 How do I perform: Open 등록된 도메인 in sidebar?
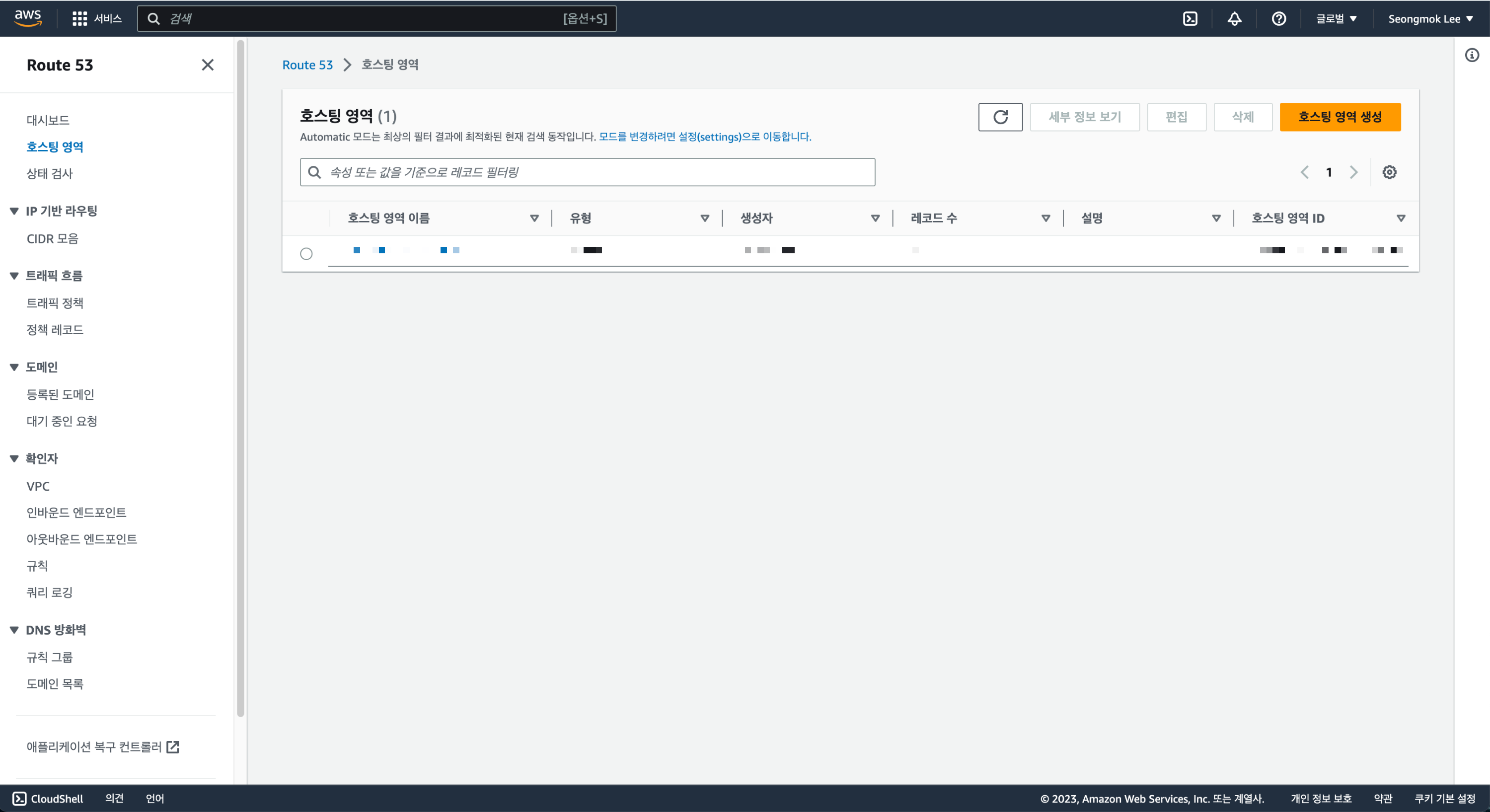tap(60, 394)
